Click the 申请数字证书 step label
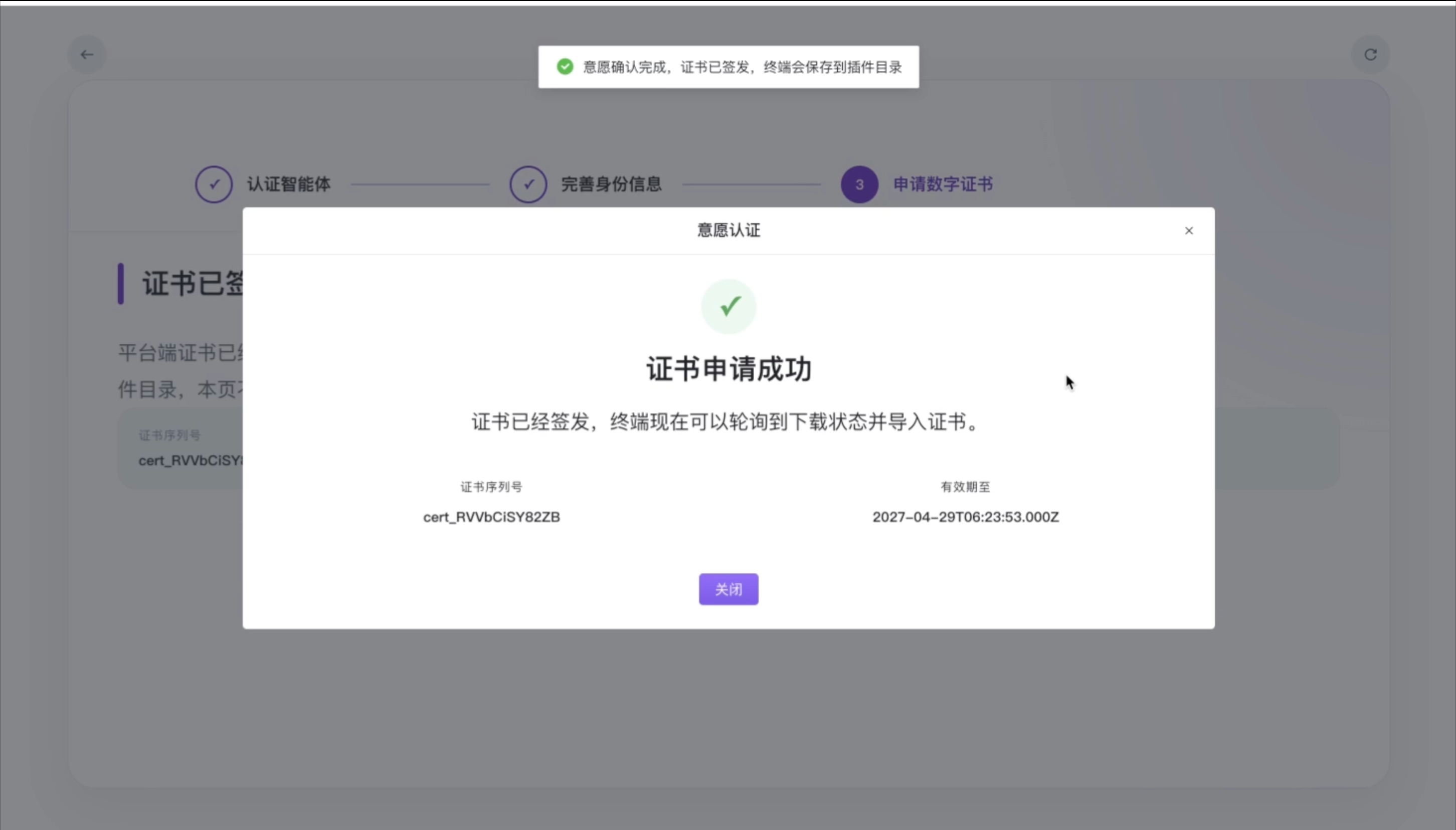 [x=943, y=184]
